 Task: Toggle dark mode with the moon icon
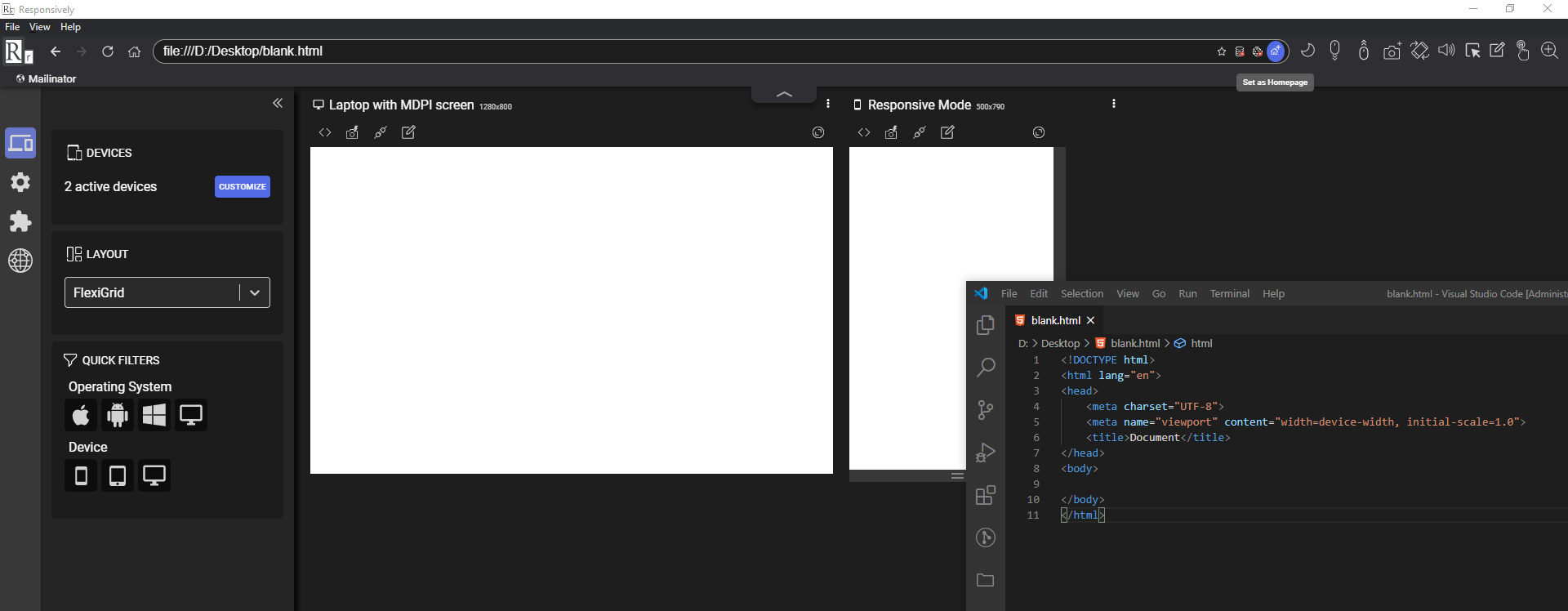1307,51
